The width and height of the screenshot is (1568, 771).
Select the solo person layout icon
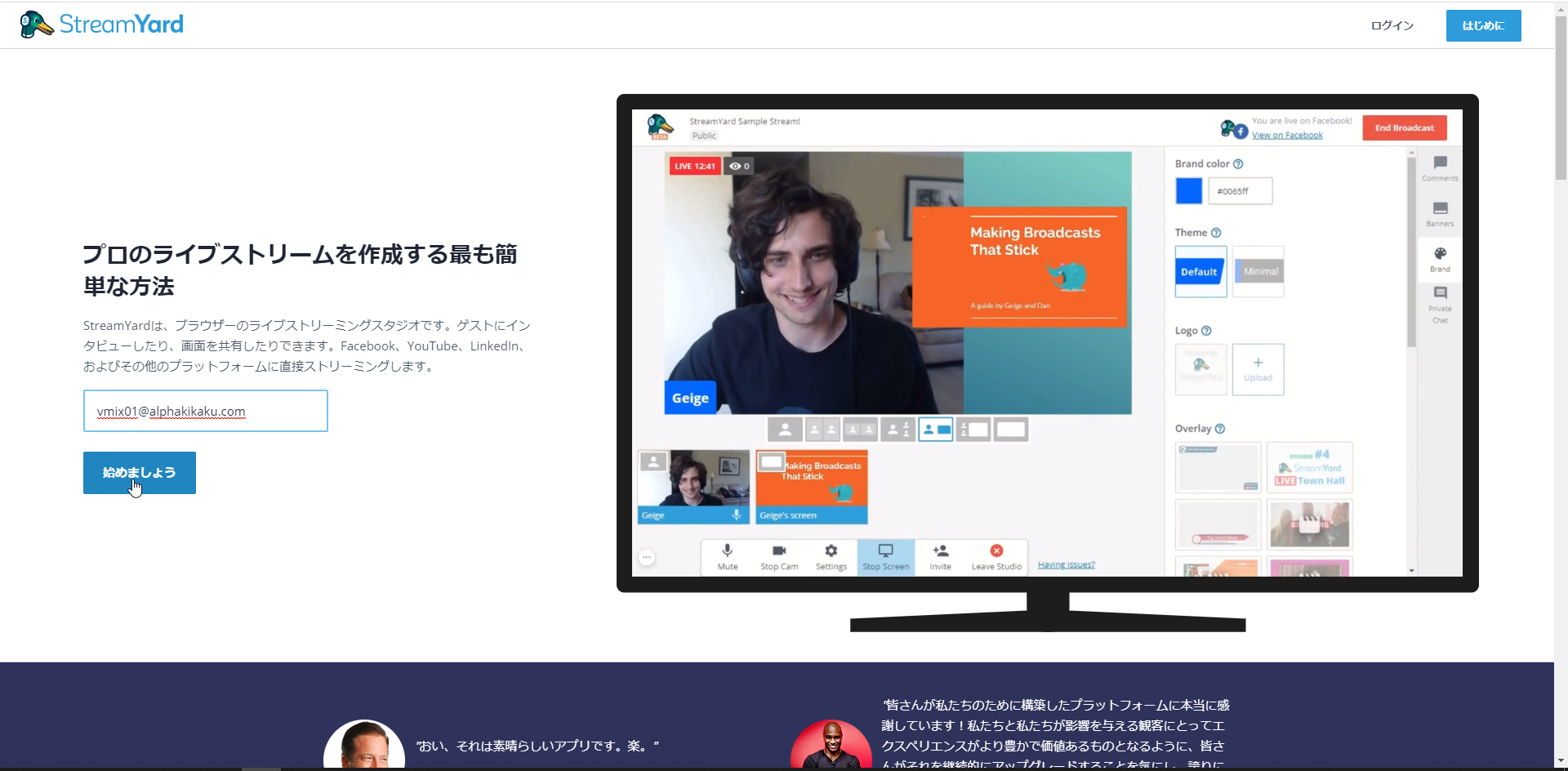[x=785, y=430]
